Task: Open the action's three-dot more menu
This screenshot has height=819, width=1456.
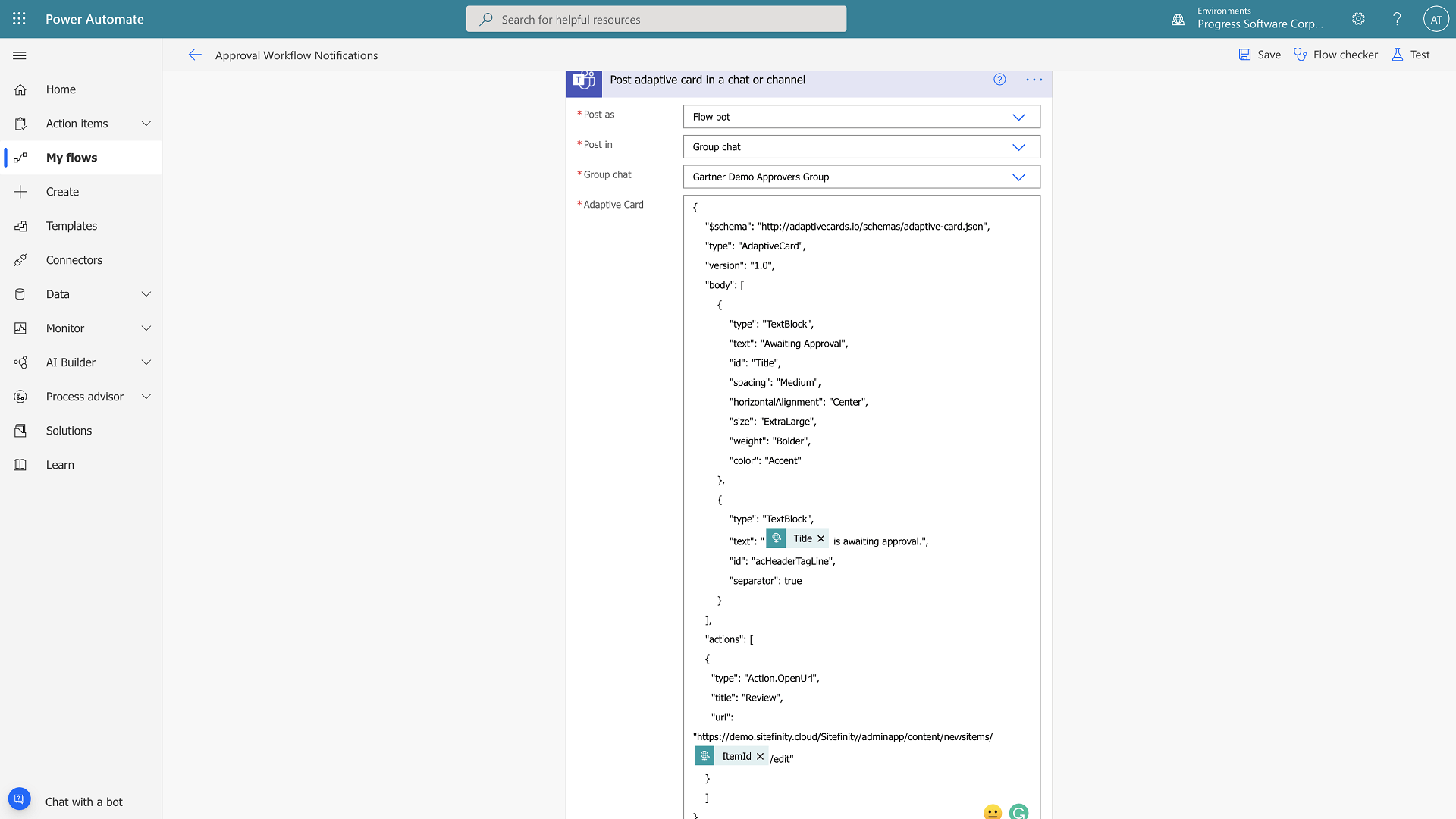Action: (x=1034, y=80)
